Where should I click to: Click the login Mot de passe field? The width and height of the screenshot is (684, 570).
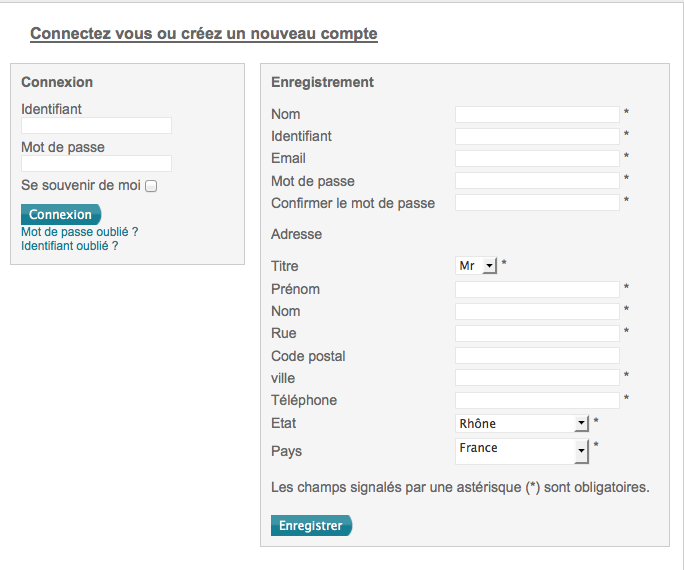96,164
